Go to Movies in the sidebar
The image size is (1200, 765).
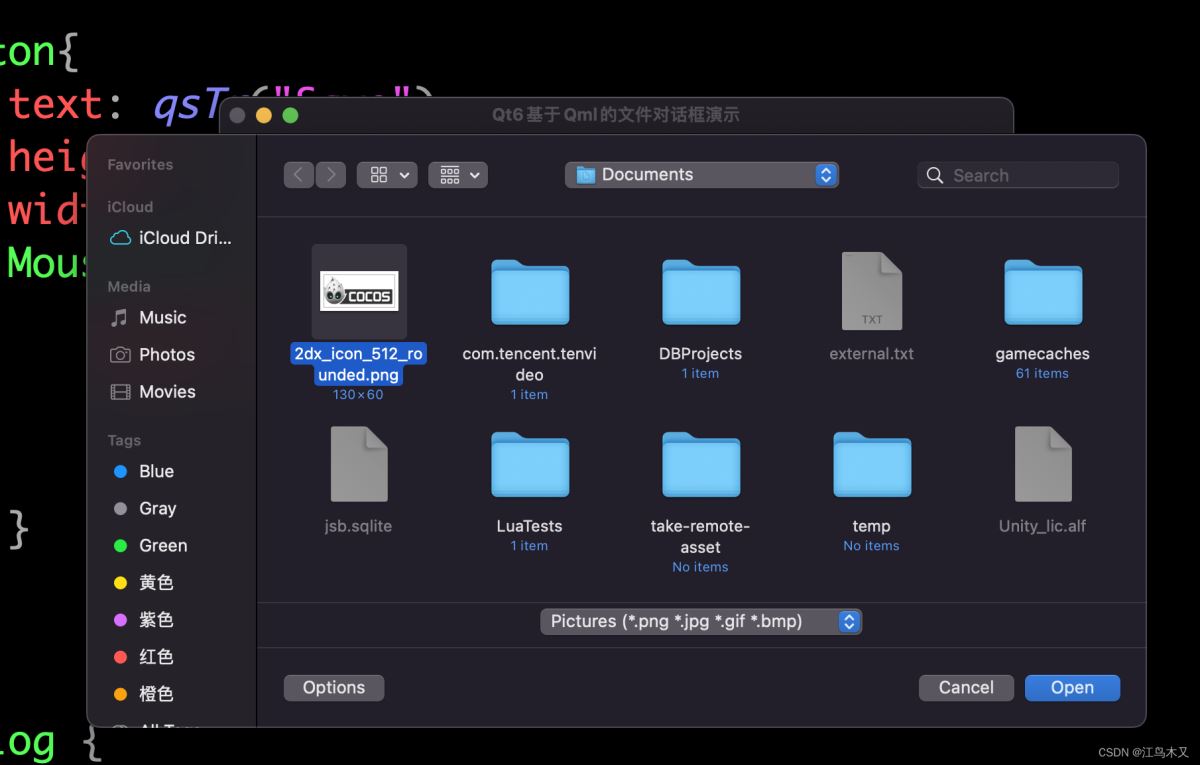(167, 391)
